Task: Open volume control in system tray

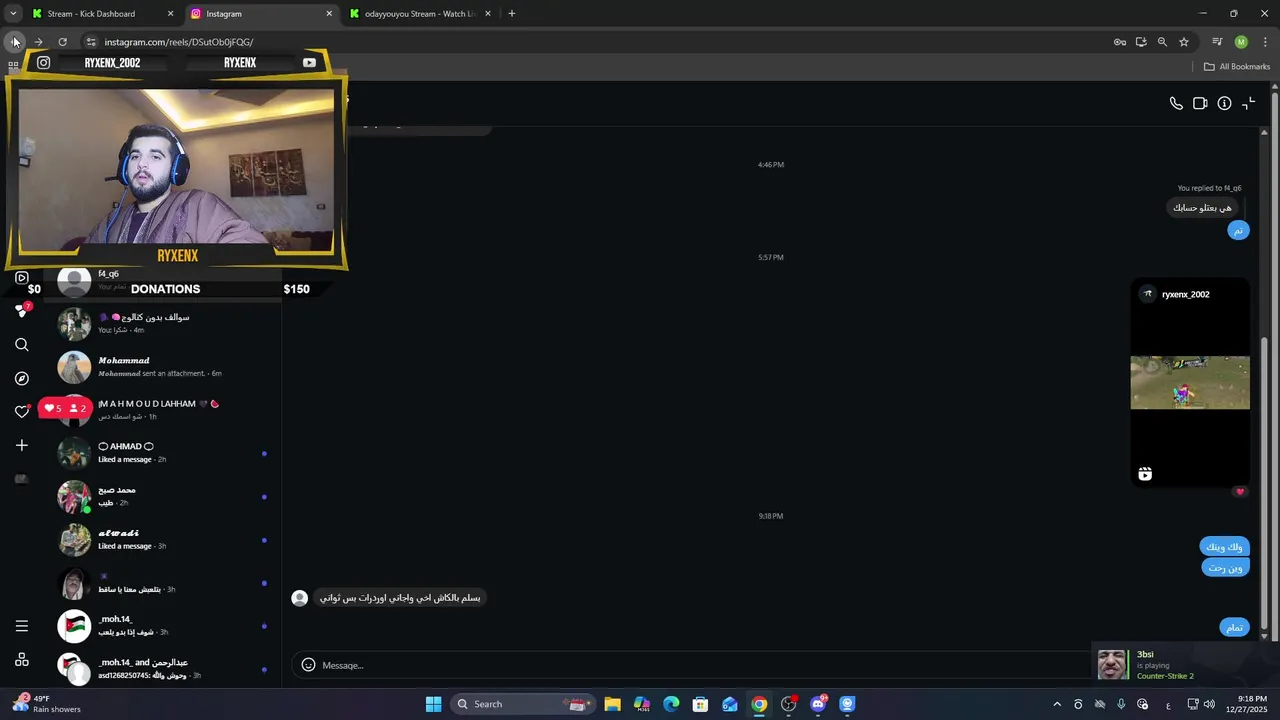Action: (x=1209, y=704)
